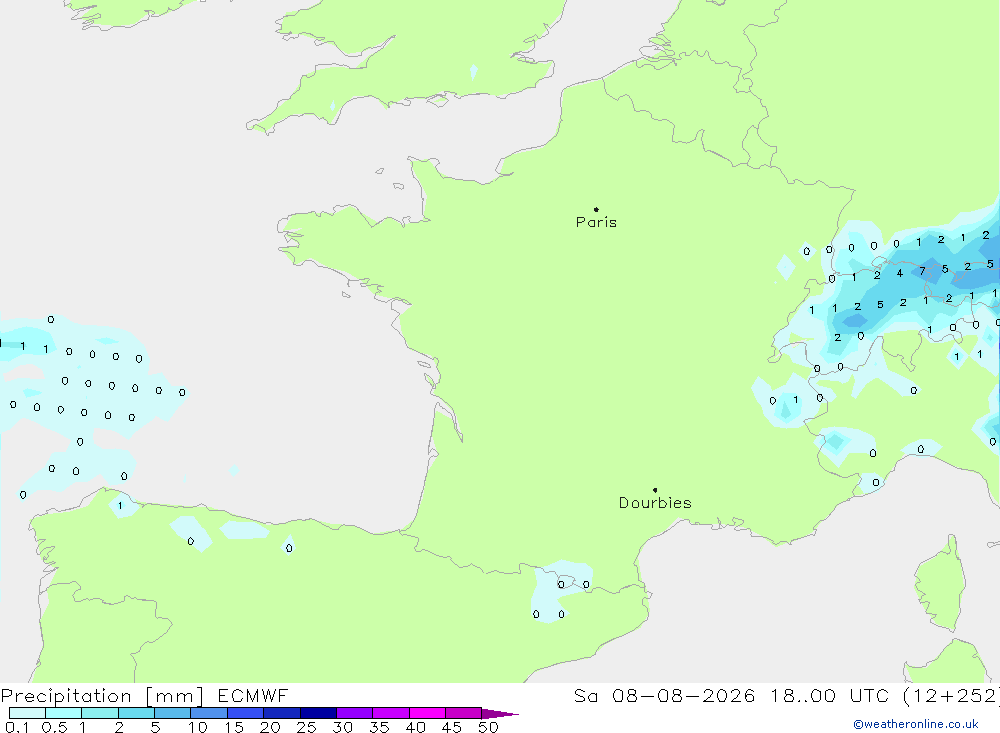Click the '18..00 UTC' time text
1000x733 pixels.
(x=829, y=695)
